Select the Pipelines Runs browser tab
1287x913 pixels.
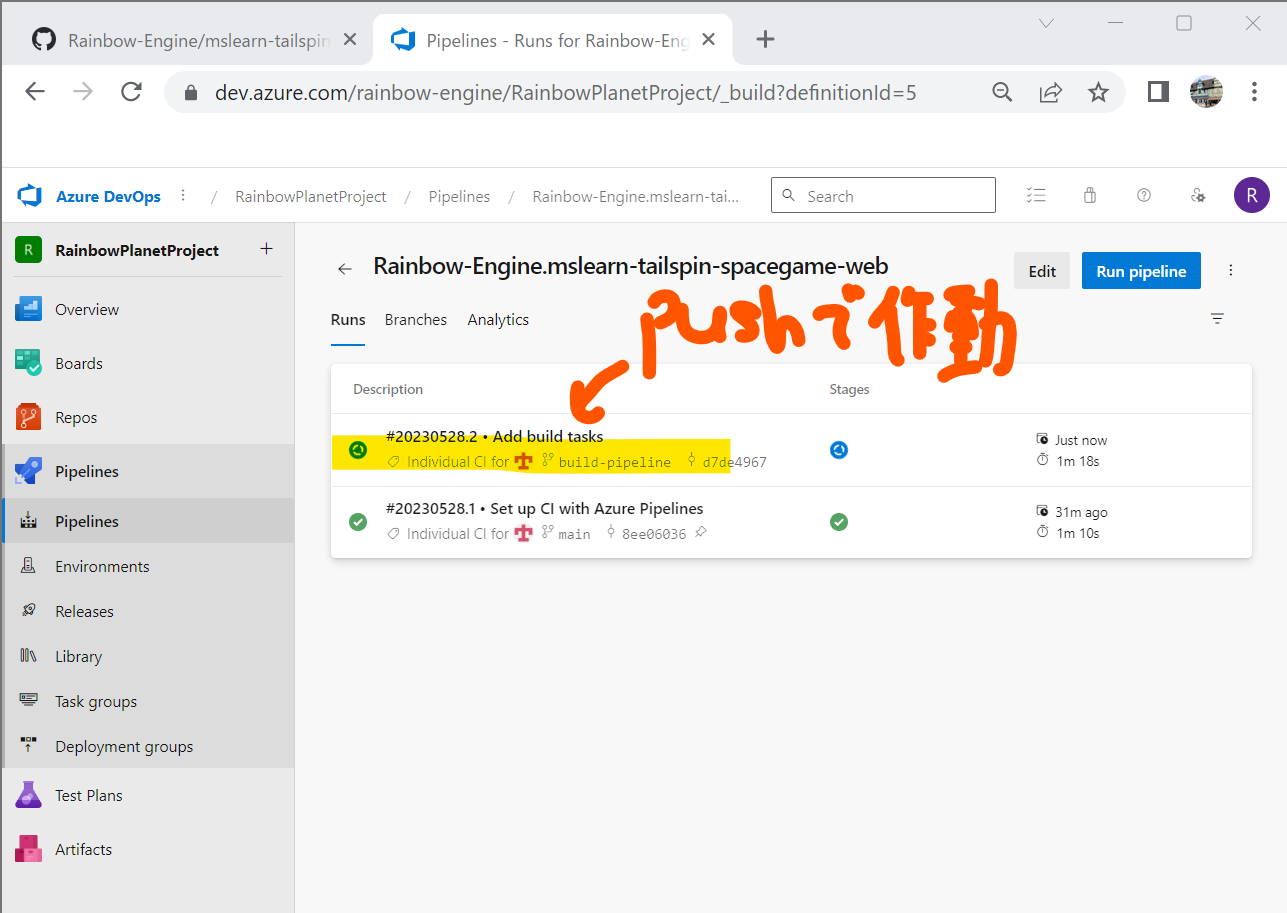[553, 40]
